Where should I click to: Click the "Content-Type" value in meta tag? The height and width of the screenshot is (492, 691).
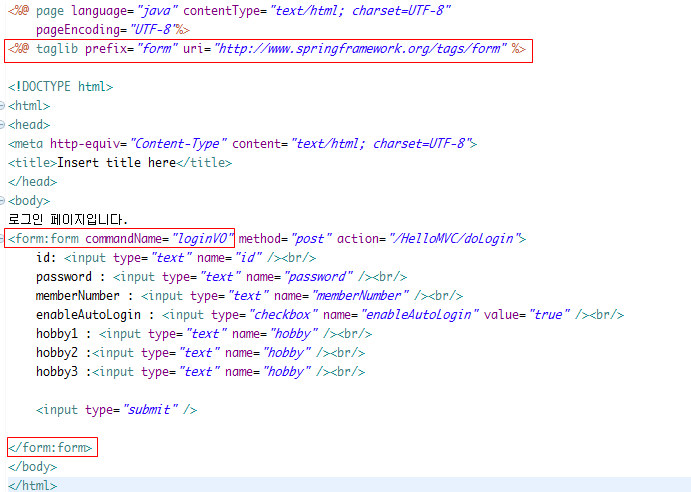point(178,144)
